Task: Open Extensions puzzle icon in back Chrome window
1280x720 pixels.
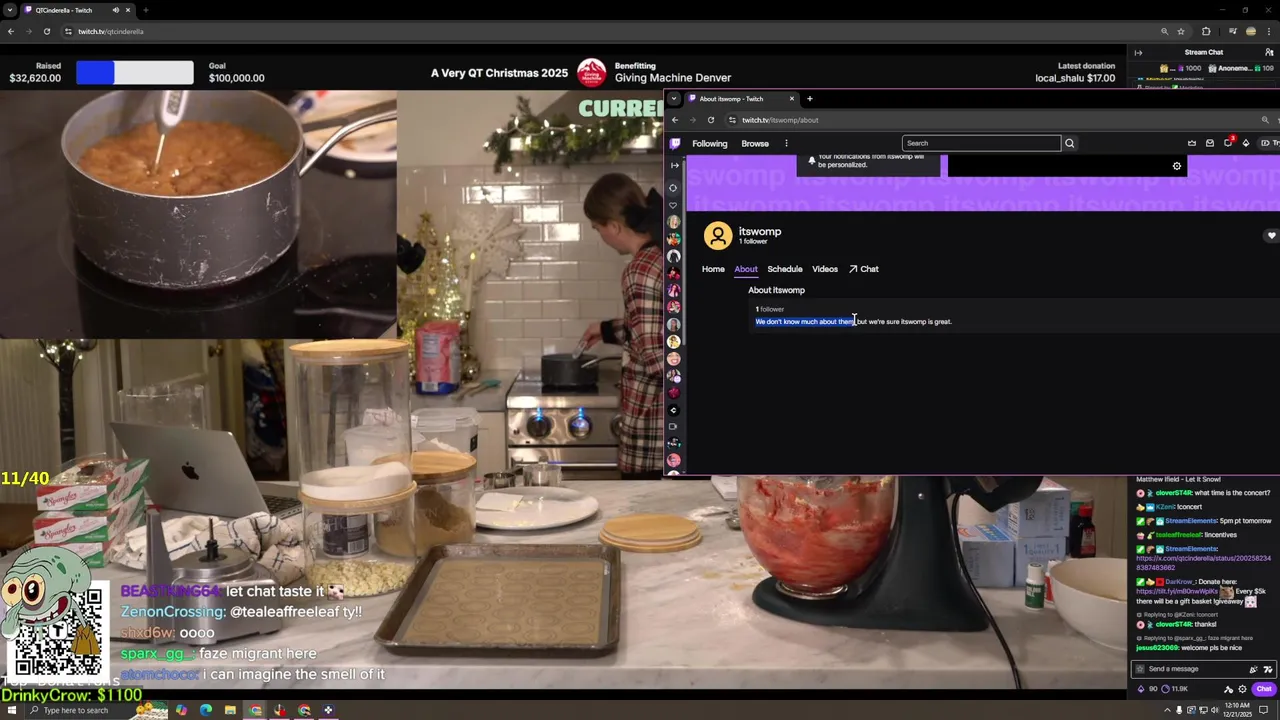Action: coord(1206,31)
